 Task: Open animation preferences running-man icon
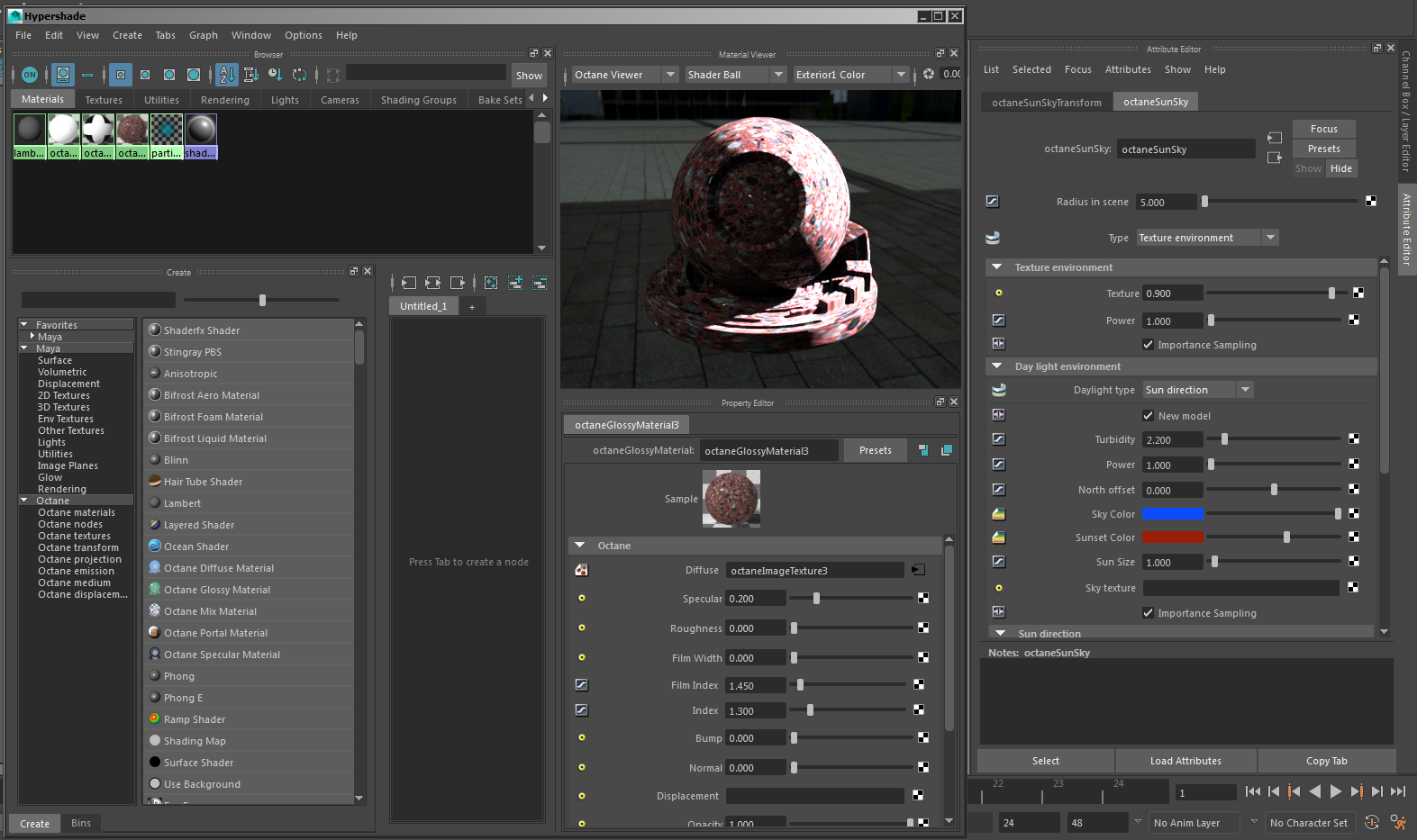click(x=1397, y=822)
